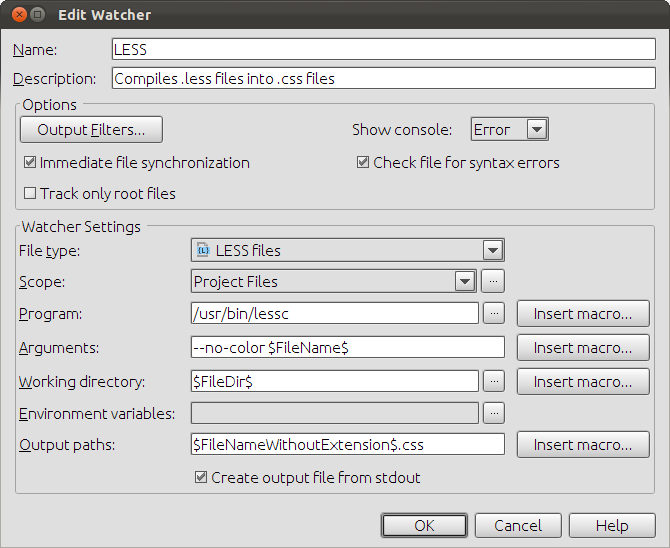Open Help for this dialog

pos(612,525)
